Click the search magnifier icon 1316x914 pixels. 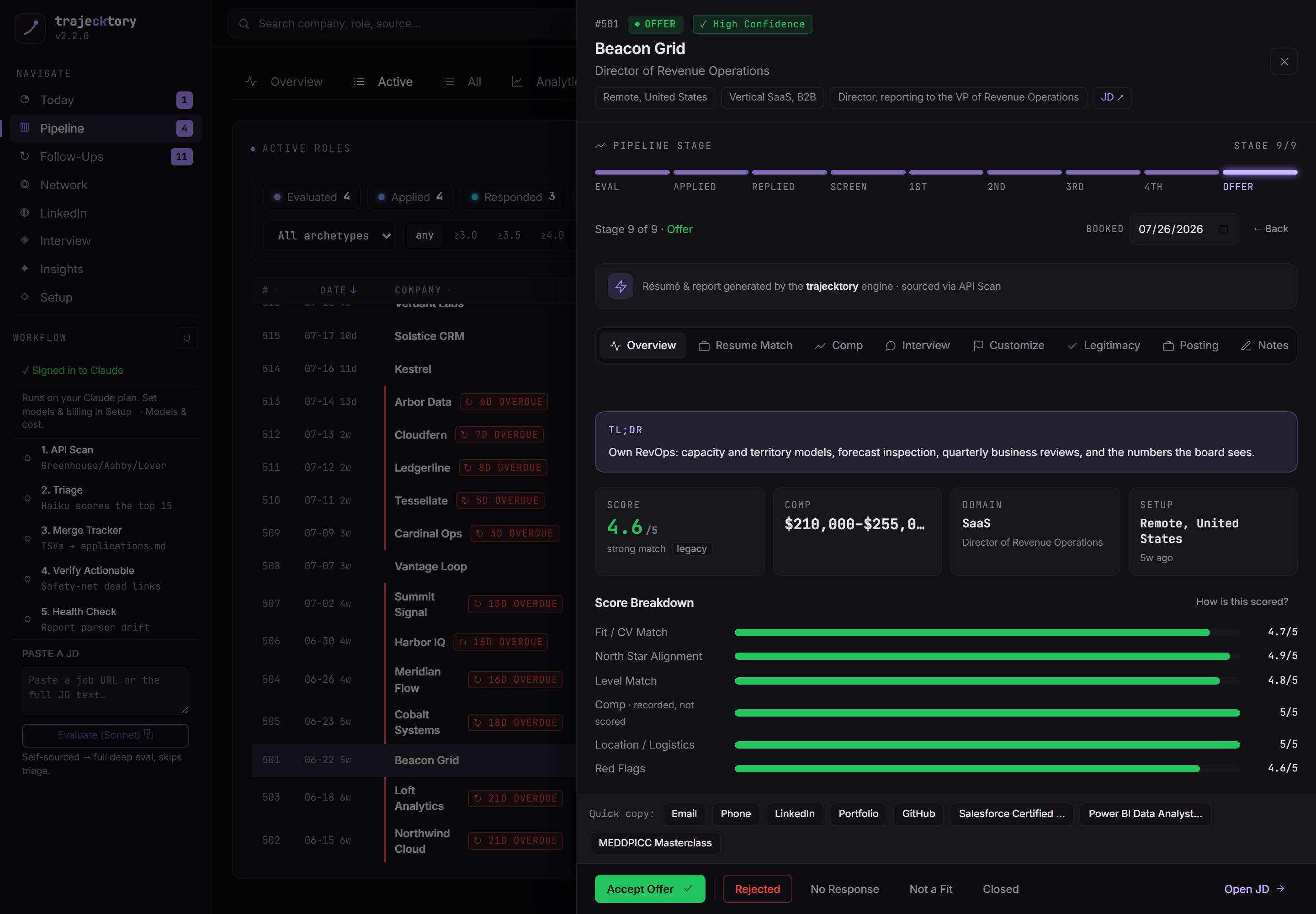244,23
